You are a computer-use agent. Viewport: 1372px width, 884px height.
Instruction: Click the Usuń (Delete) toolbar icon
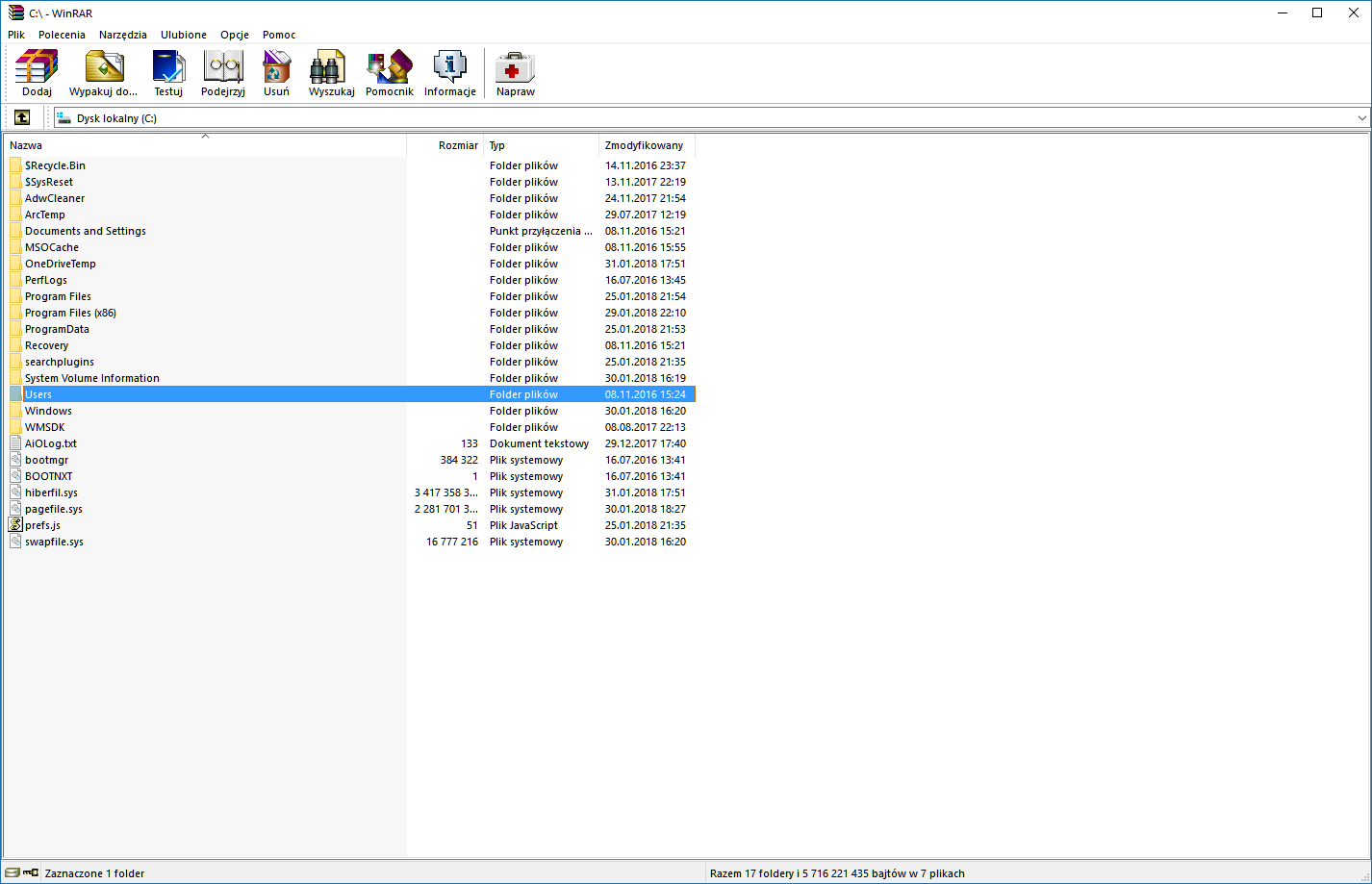[x=276, y=73]
